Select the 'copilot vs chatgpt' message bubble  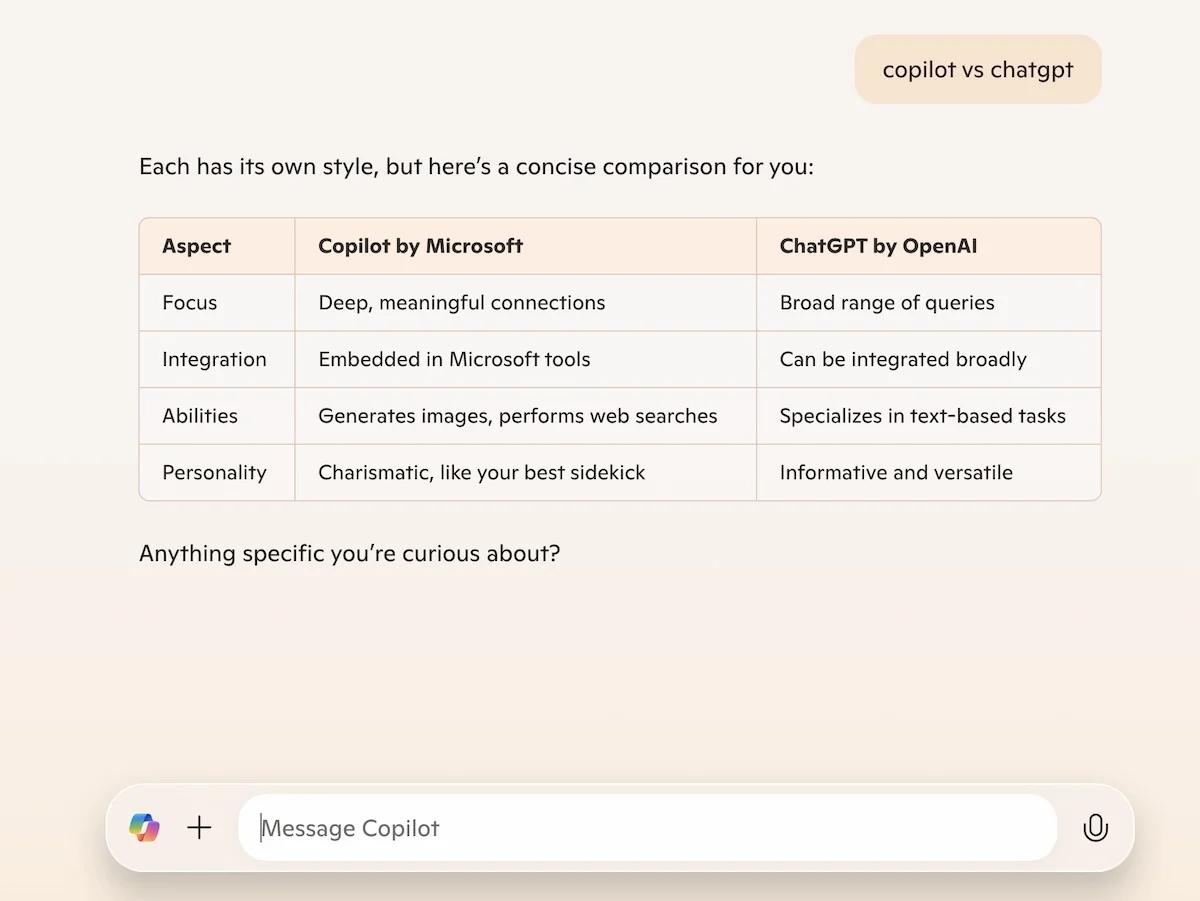coord(978,70)
